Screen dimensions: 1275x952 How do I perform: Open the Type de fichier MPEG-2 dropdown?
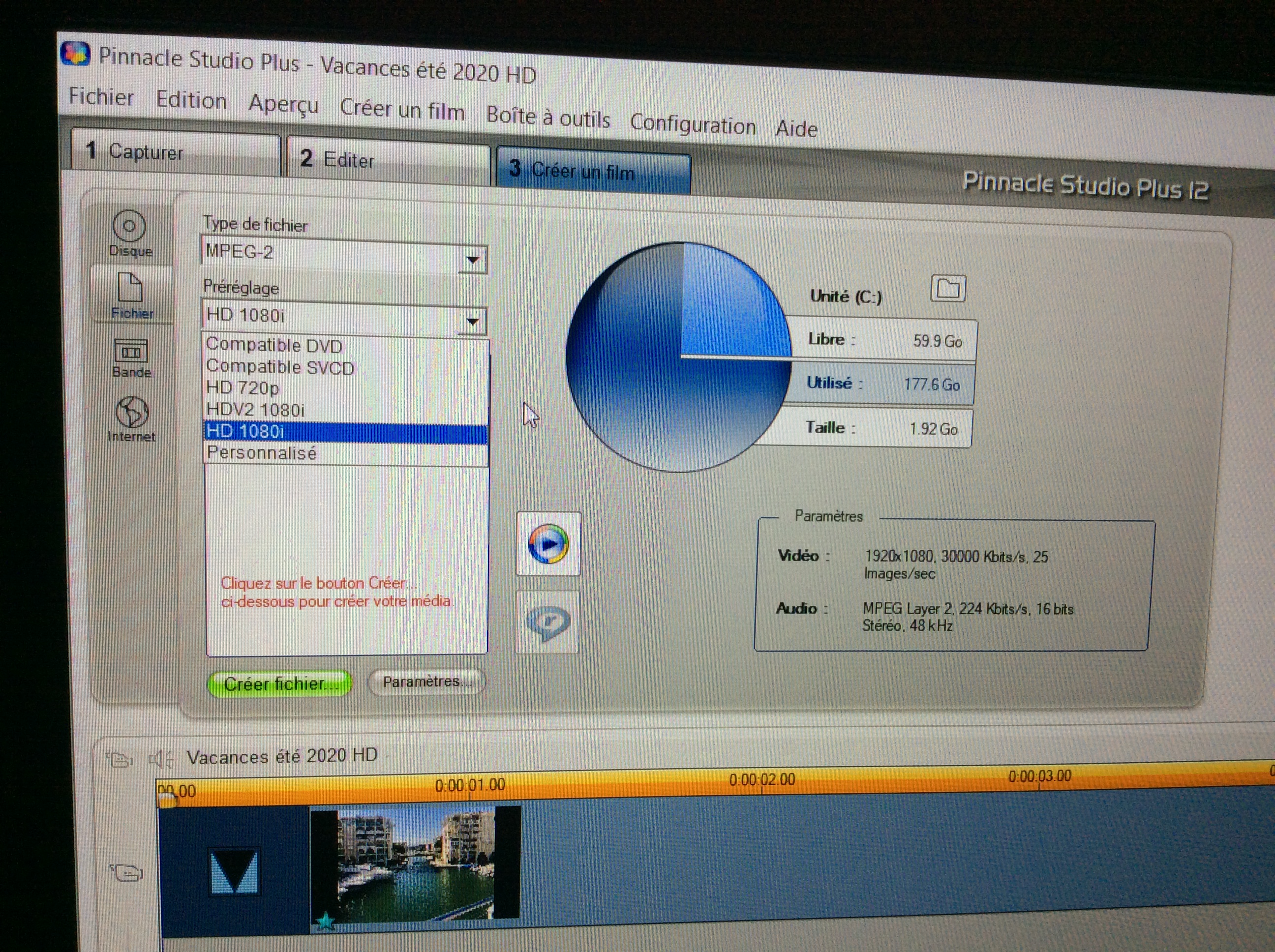tap(344, 254)
